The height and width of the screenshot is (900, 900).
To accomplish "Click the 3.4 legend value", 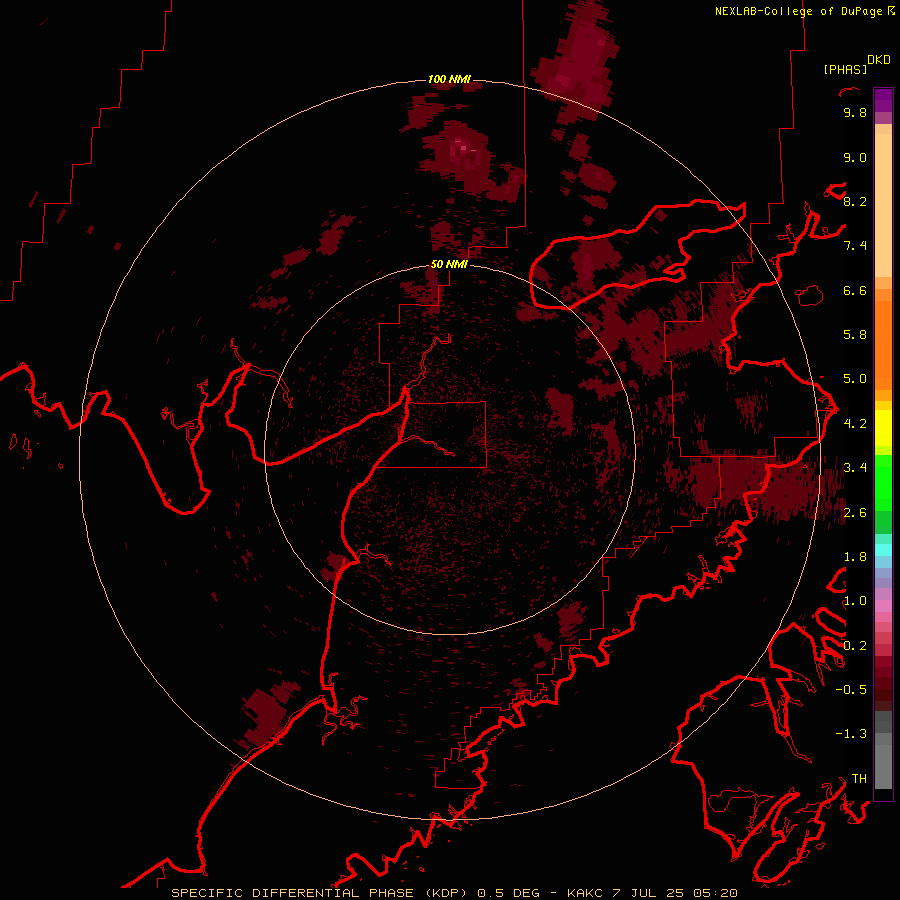I will (855, 468).
